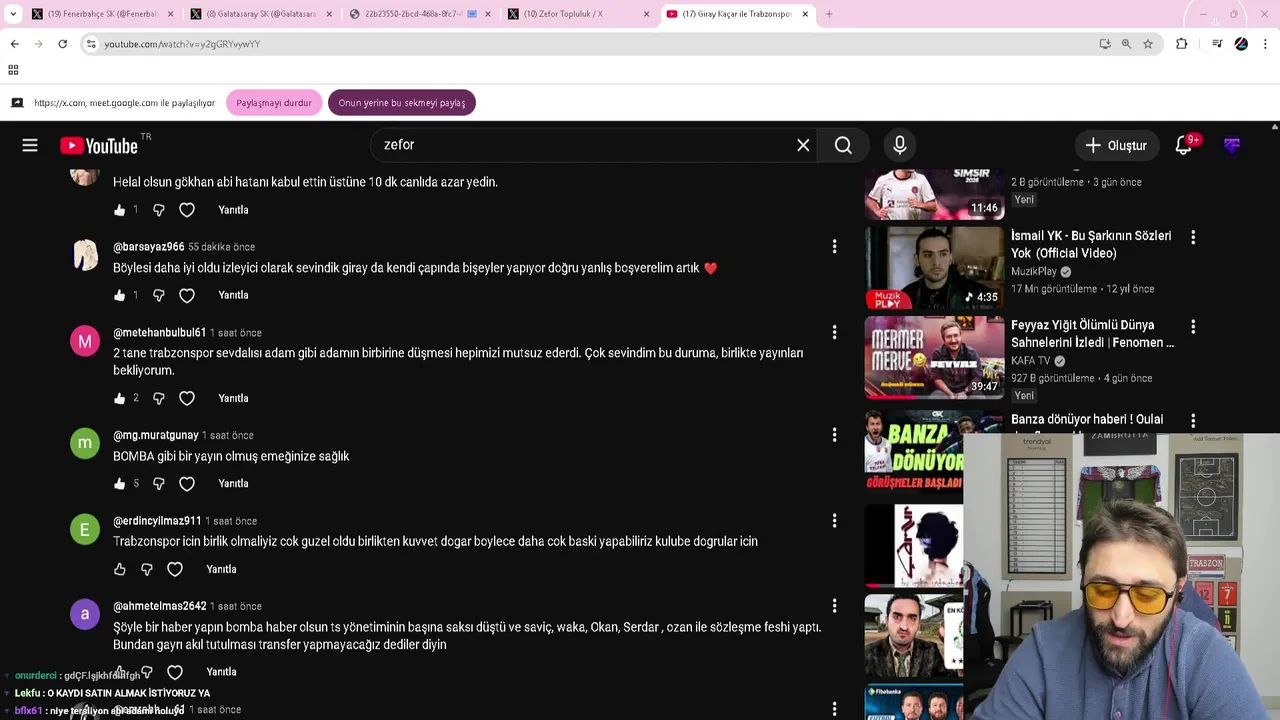Heart the comment by @metehanbulbul61
The height and width of the screenshot is (720, 1280).
187,398
